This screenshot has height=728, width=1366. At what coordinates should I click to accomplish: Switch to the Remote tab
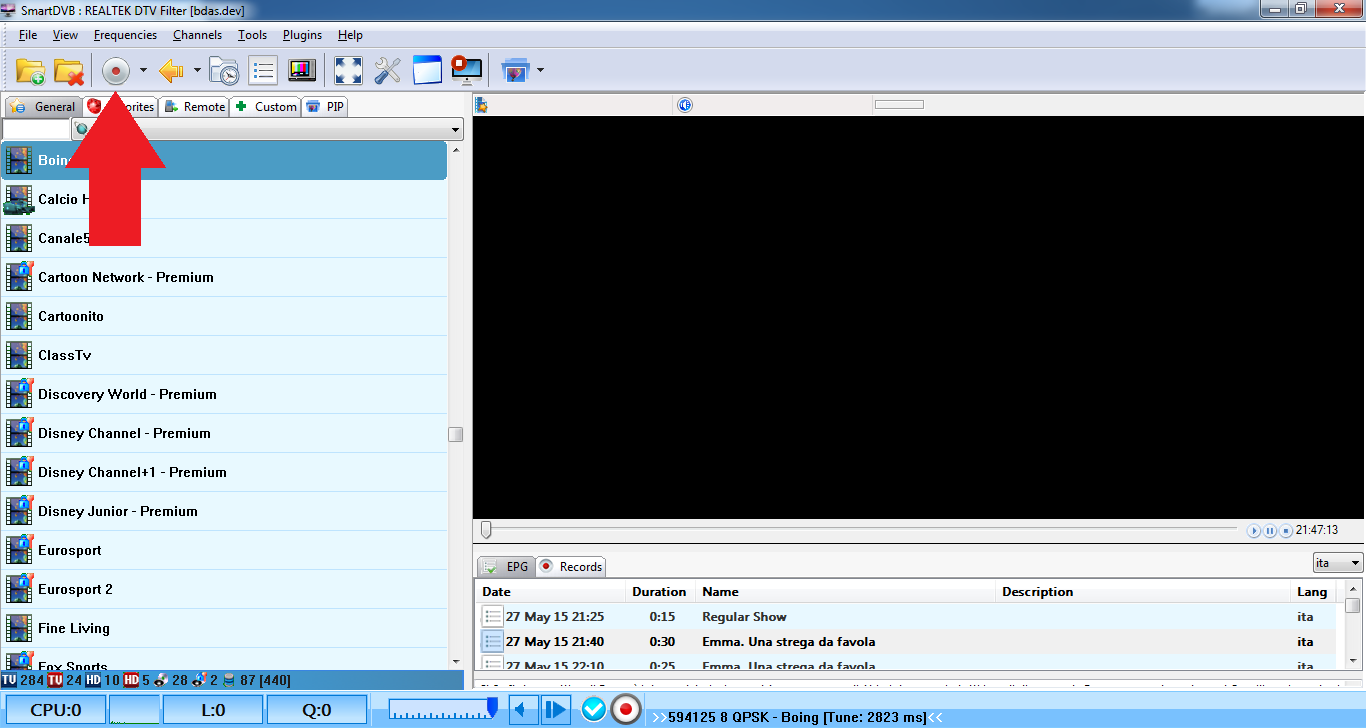(194, 107)
